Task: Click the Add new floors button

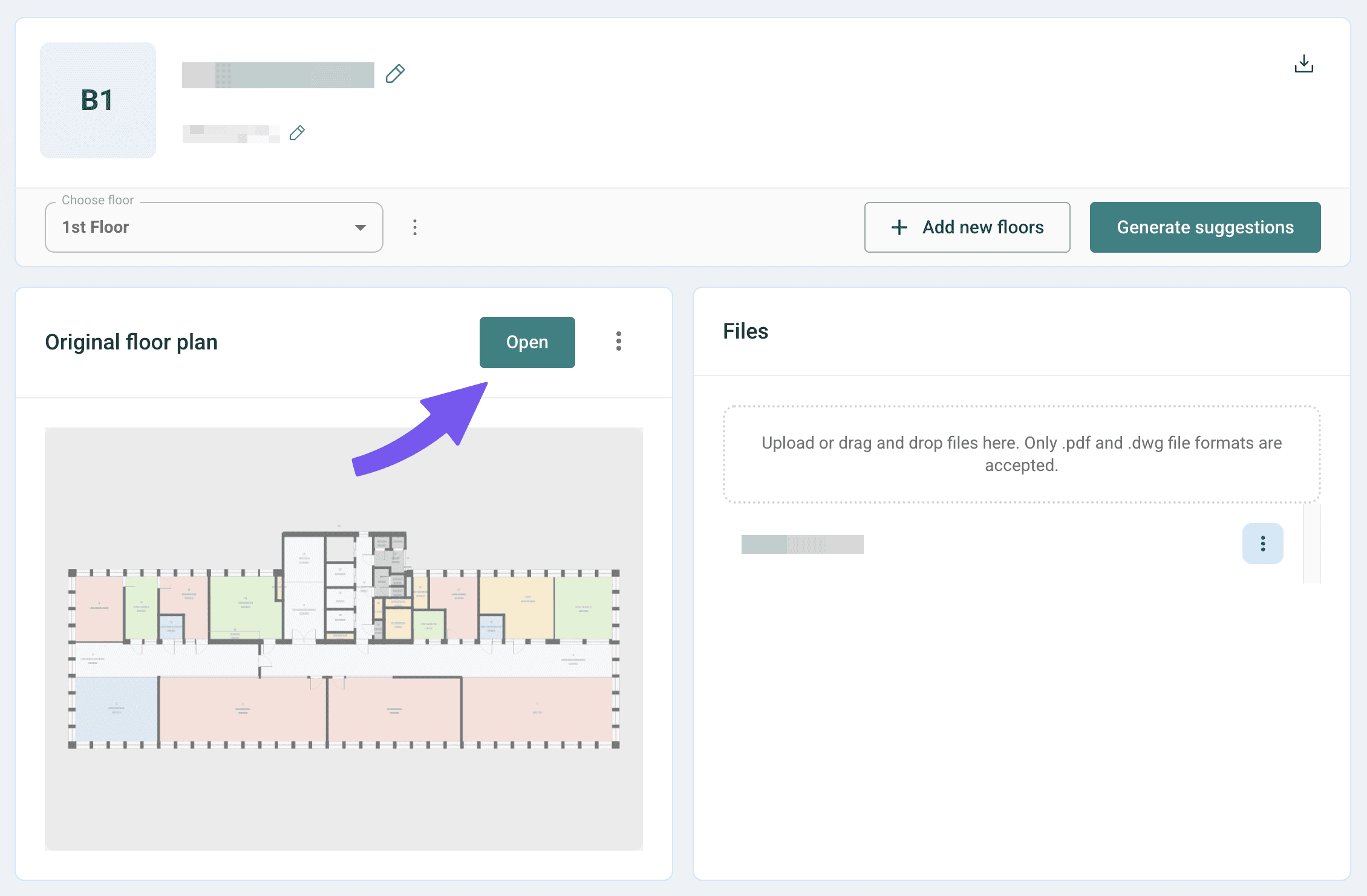Action: tap(967, 227)
